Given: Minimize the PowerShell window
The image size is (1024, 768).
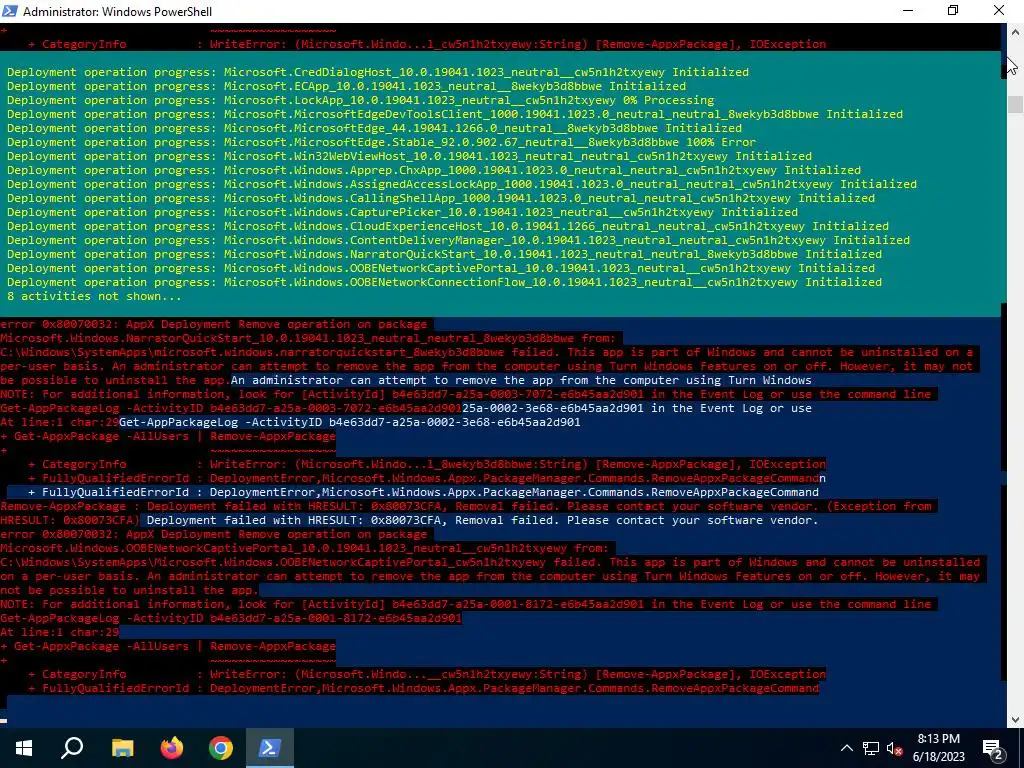Looking at the screenshot, I should [x=908, y=11].
